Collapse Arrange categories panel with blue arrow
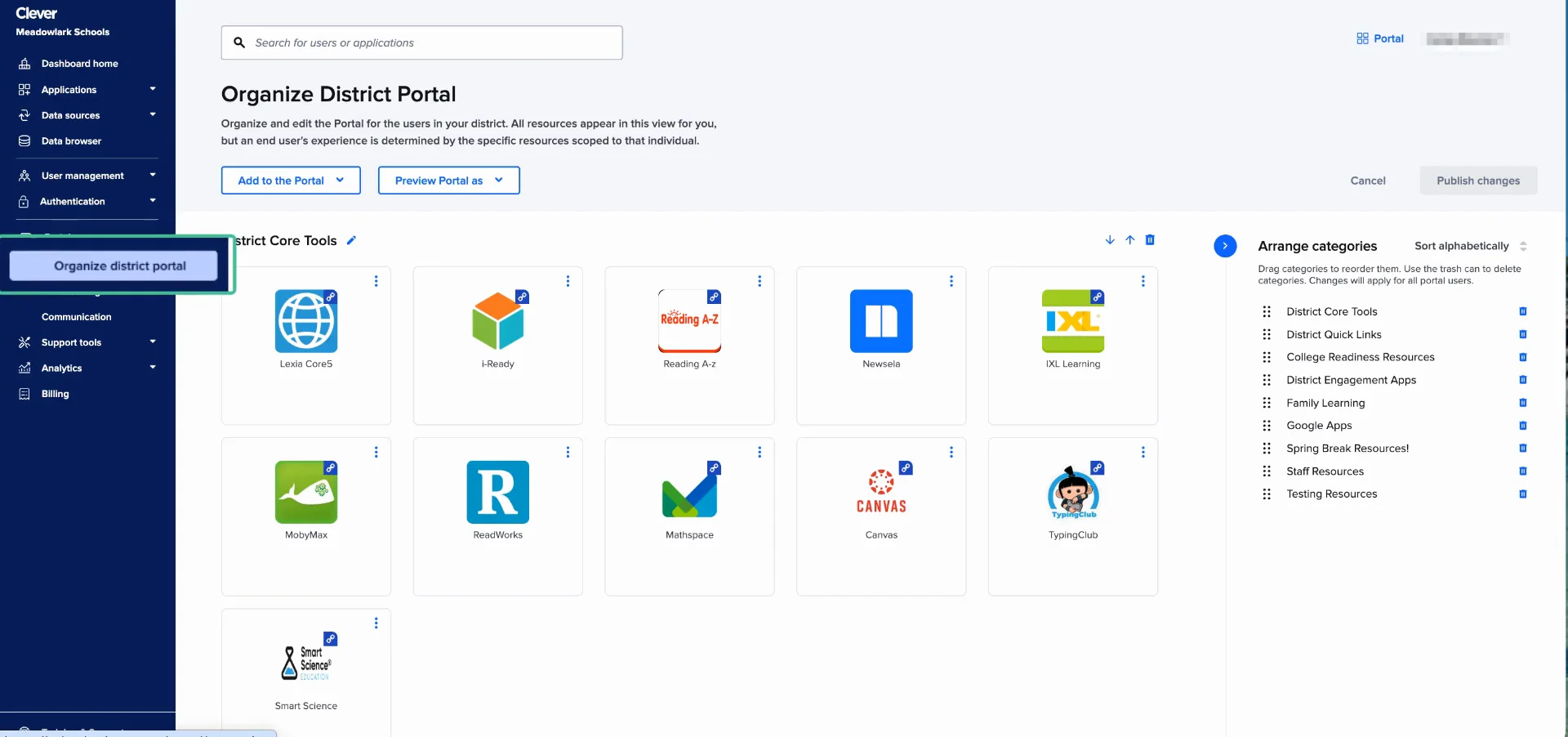This screenshot has height=737, width=1568. coord(1225,246)
